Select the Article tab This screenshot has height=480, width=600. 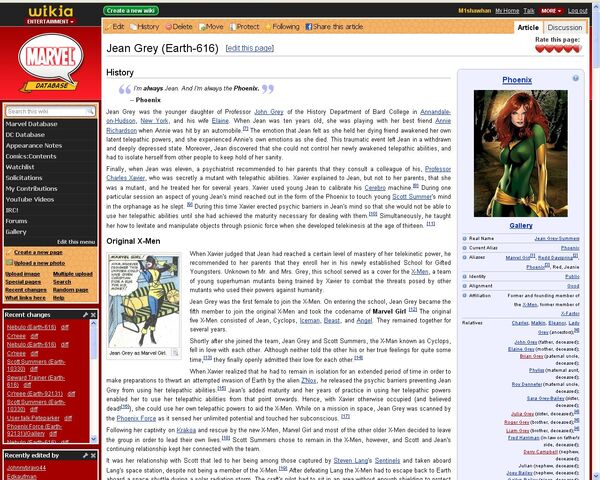(528, 28)
